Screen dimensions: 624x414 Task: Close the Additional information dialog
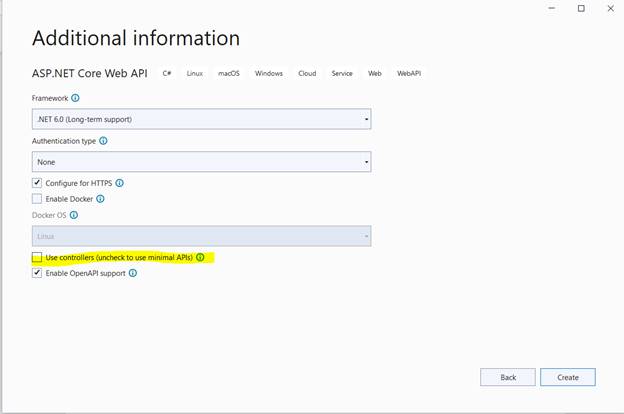[x=610, y=8]
